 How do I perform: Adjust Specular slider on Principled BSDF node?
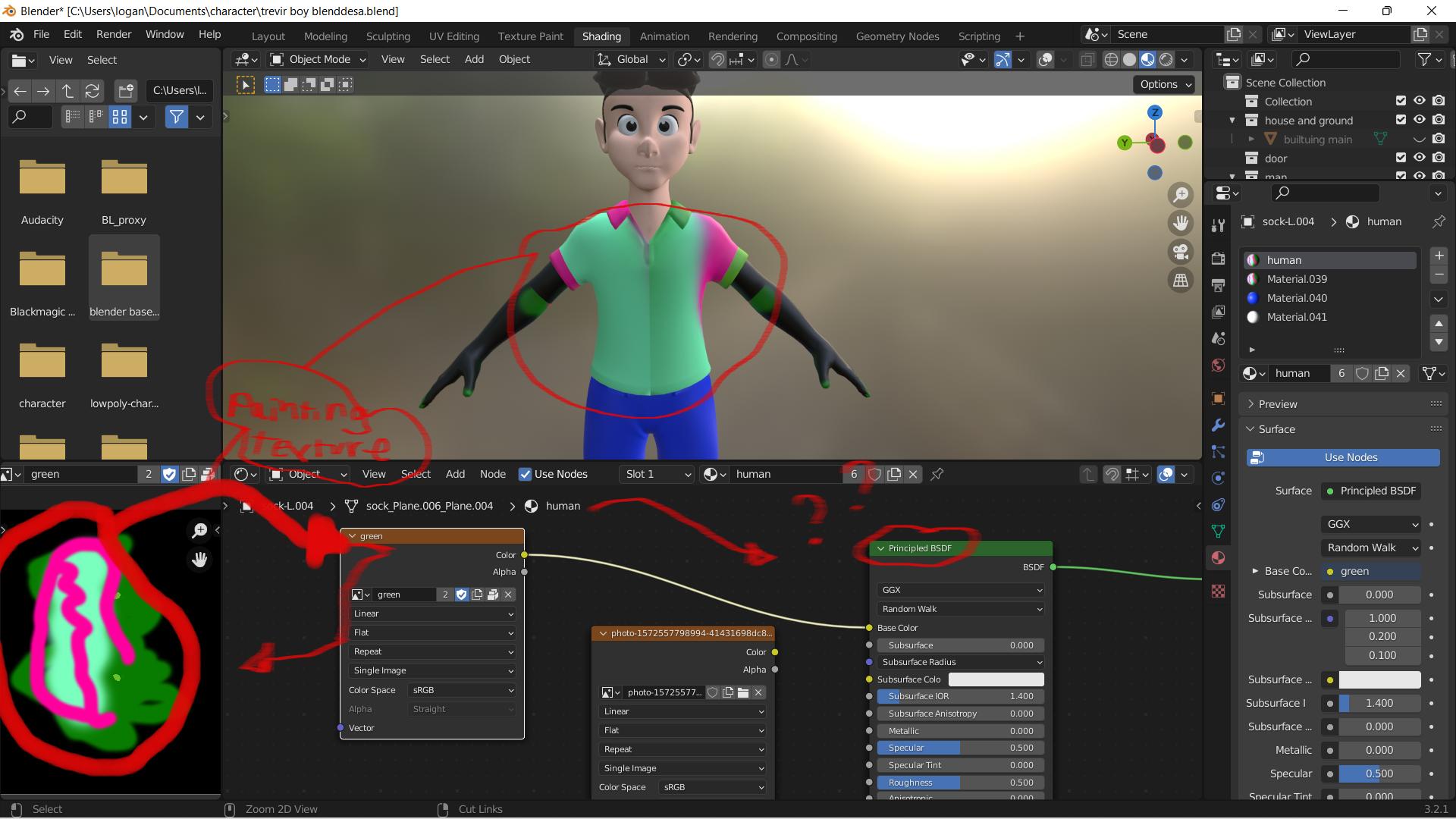pyautogui.click(x=961, y=748)
